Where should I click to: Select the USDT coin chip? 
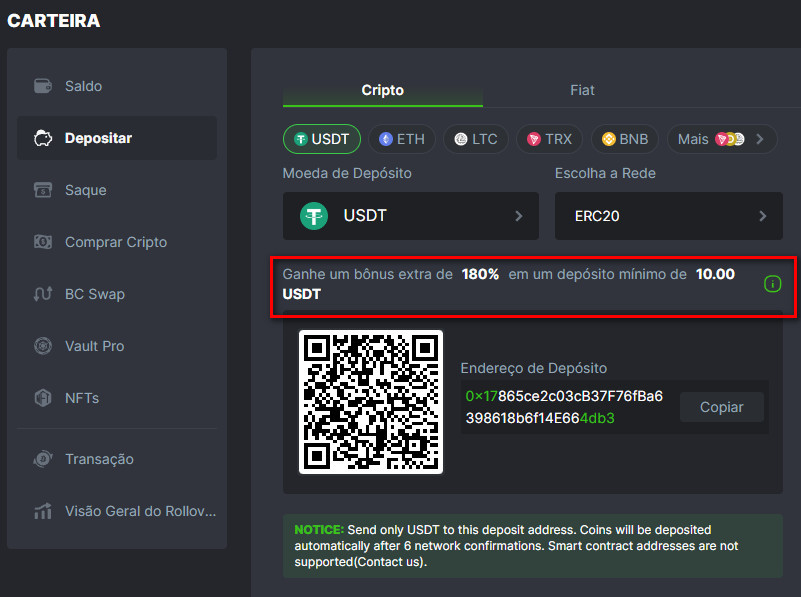point(322,139)
